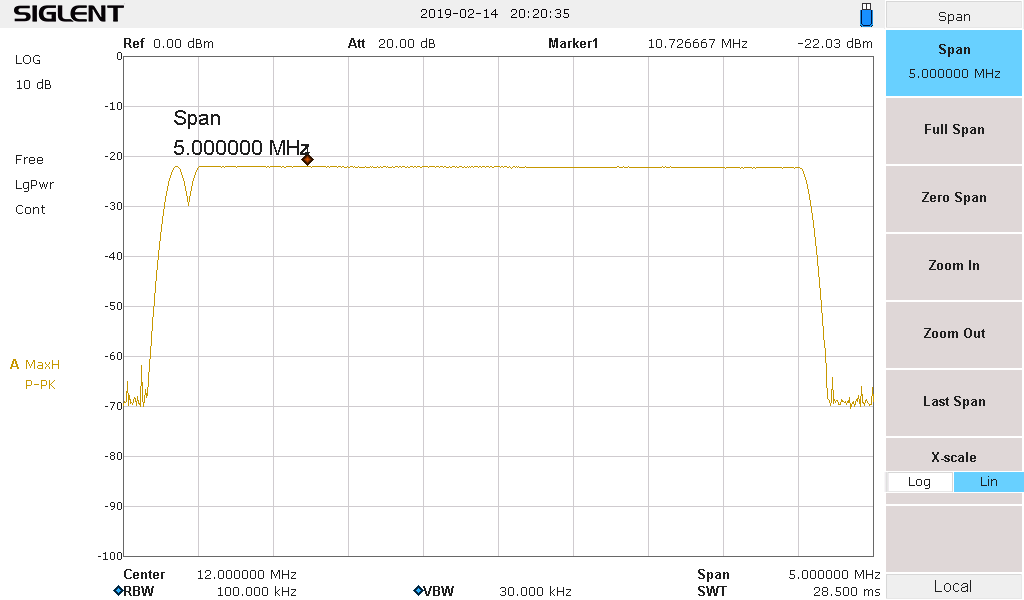Click the RBW 100.000 kHz value

click(256, 592)
